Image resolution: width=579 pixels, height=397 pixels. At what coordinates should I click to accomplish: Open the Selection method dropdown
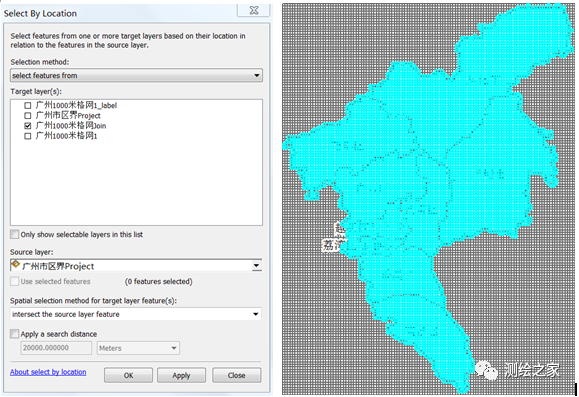136,75
